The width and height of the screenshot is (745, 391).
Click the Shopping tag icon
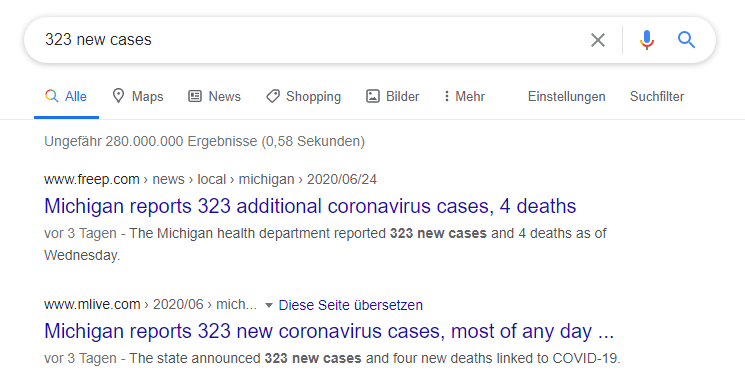click(x=273, y=96)
